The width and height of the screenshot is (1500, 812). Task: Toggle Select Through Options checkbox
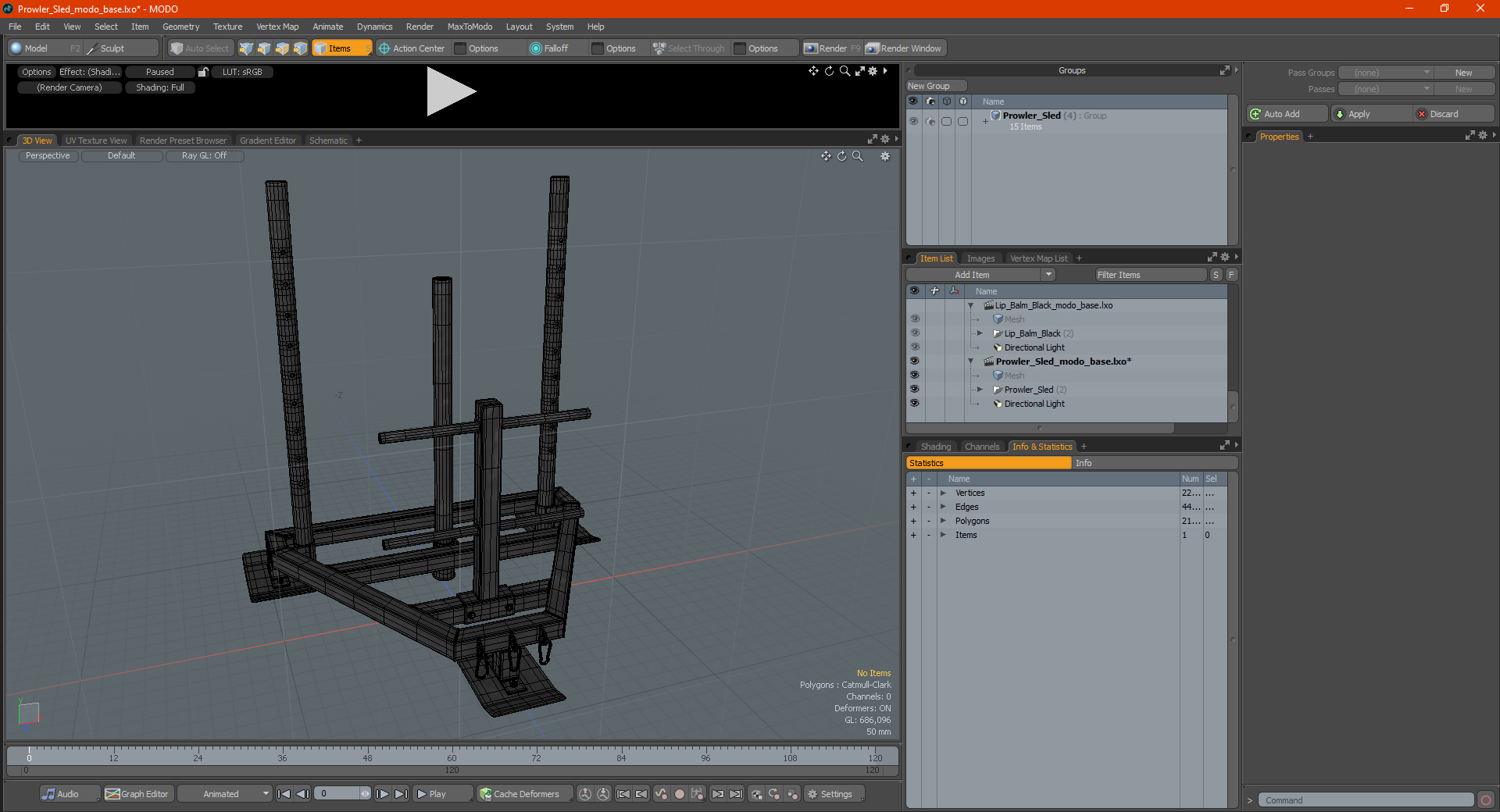click(740, 48)
